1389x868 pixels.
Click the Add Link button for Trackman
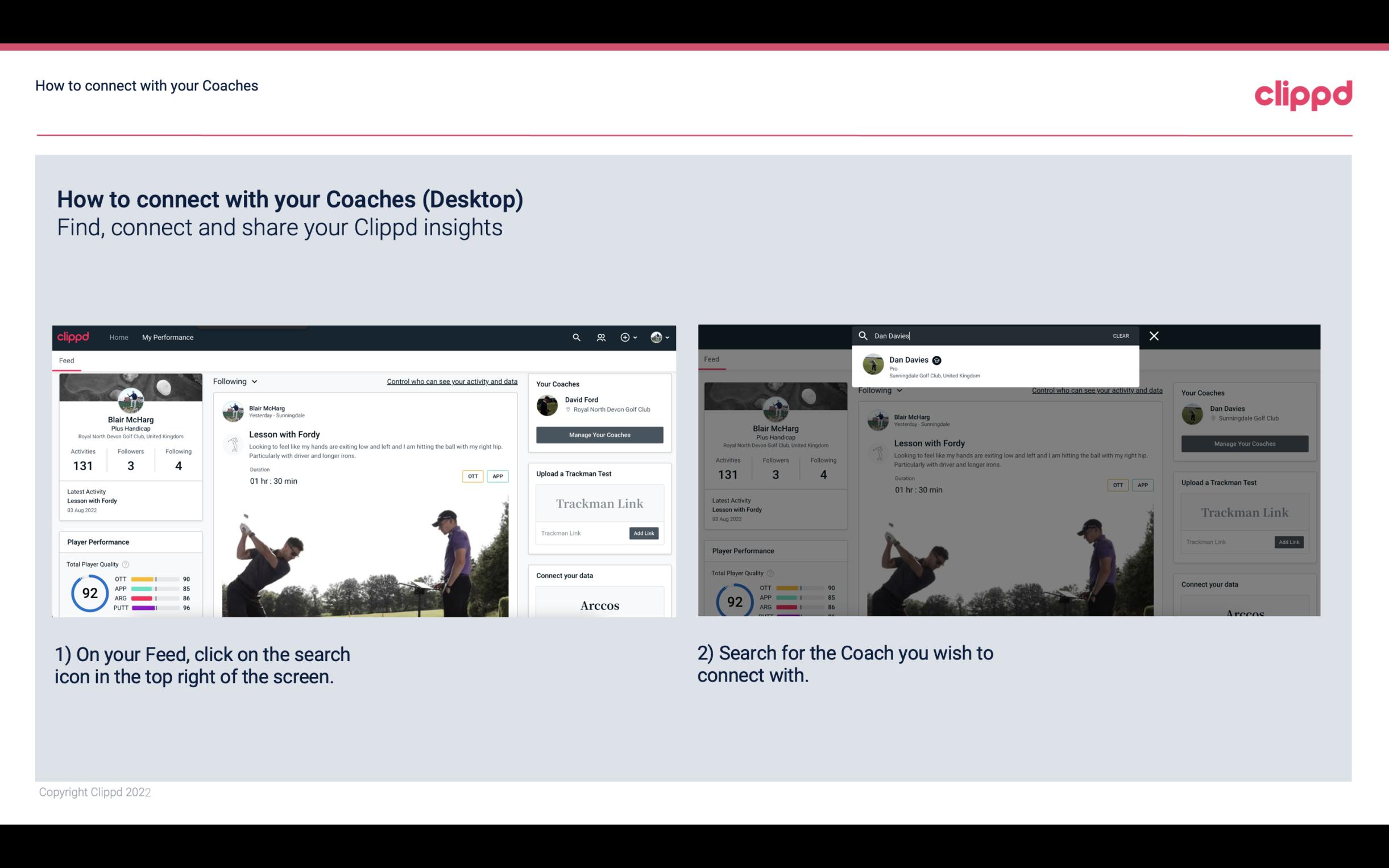[644, 533]
